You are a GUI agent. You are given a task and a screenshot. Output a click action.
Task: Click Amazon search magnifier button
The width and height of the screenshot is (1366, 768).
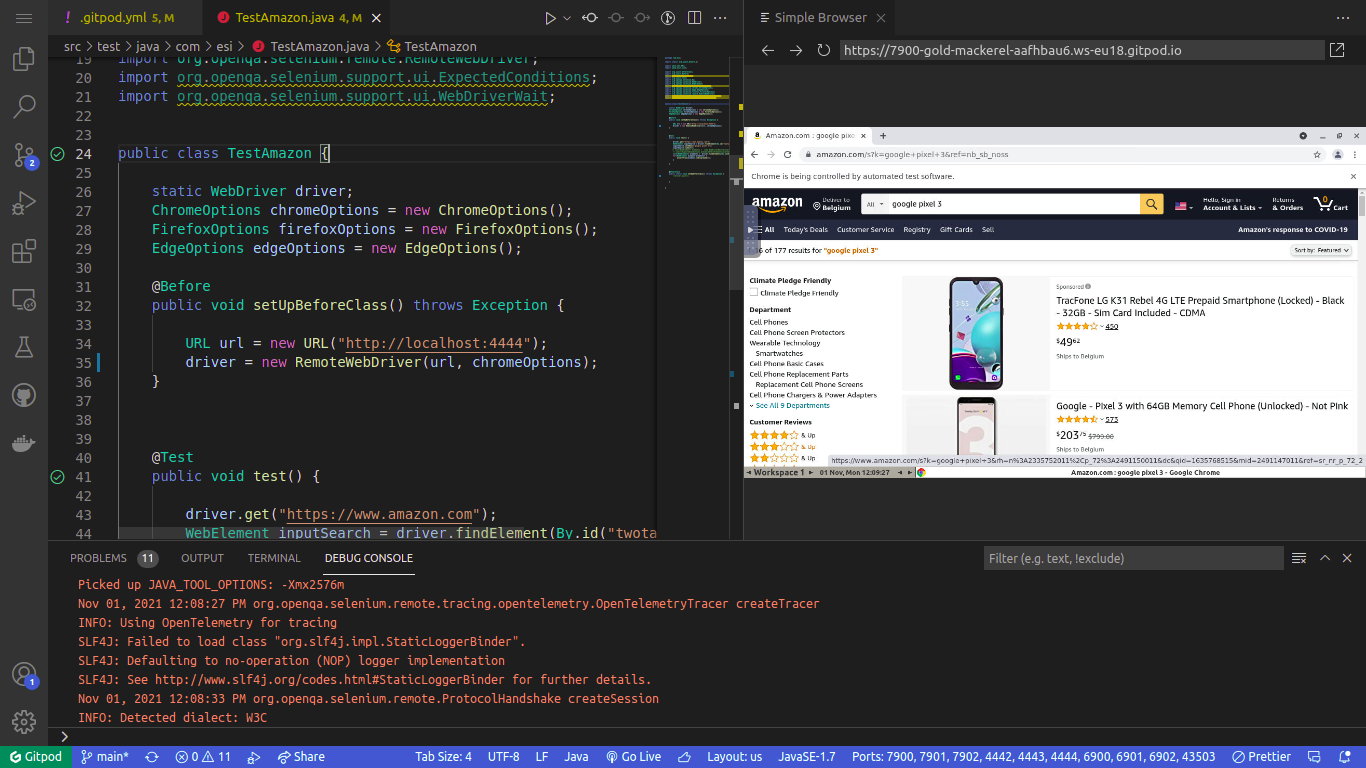(1152, 204)
